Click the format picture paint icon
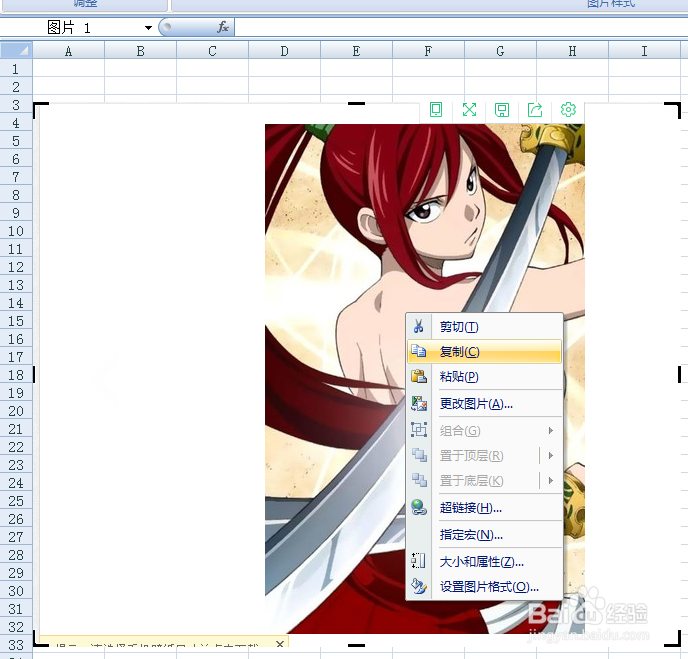 419,586
